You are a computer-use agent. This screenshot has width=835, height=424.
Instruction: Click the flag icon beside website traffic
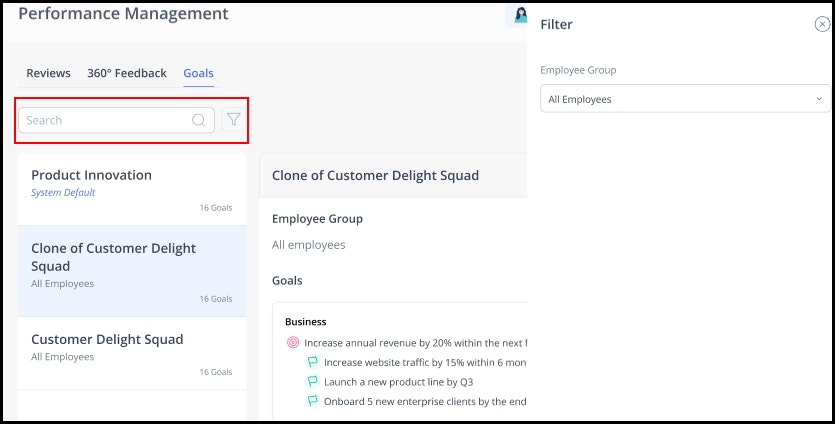click(x=312, y=362)
